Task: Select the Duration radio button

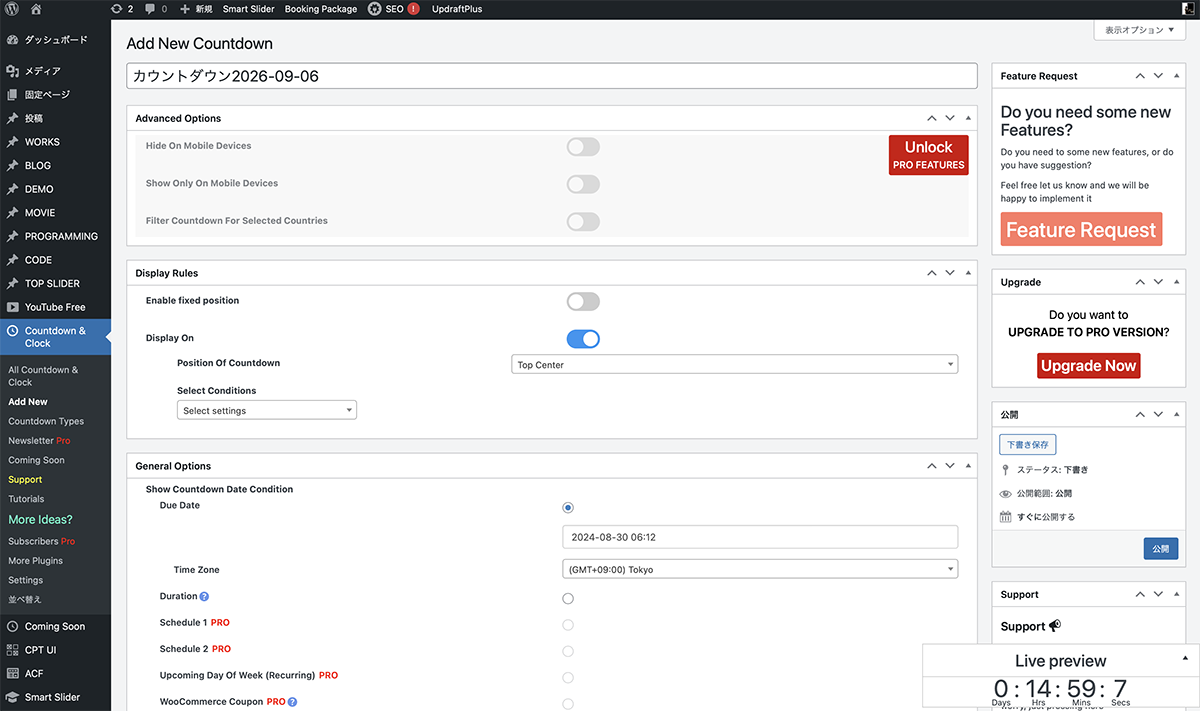Action: click(568, 598)
